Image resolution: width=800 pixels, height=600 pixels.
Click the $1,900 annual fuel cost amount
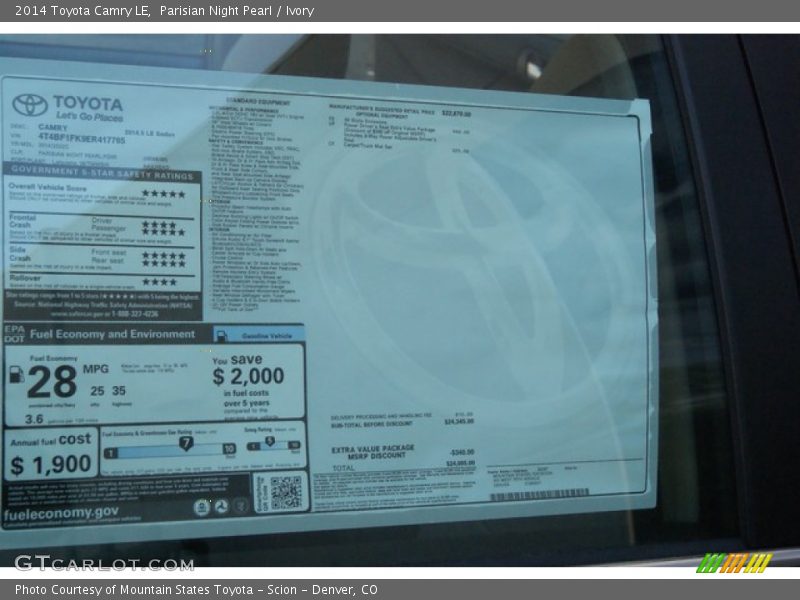(x=51, y=465)
